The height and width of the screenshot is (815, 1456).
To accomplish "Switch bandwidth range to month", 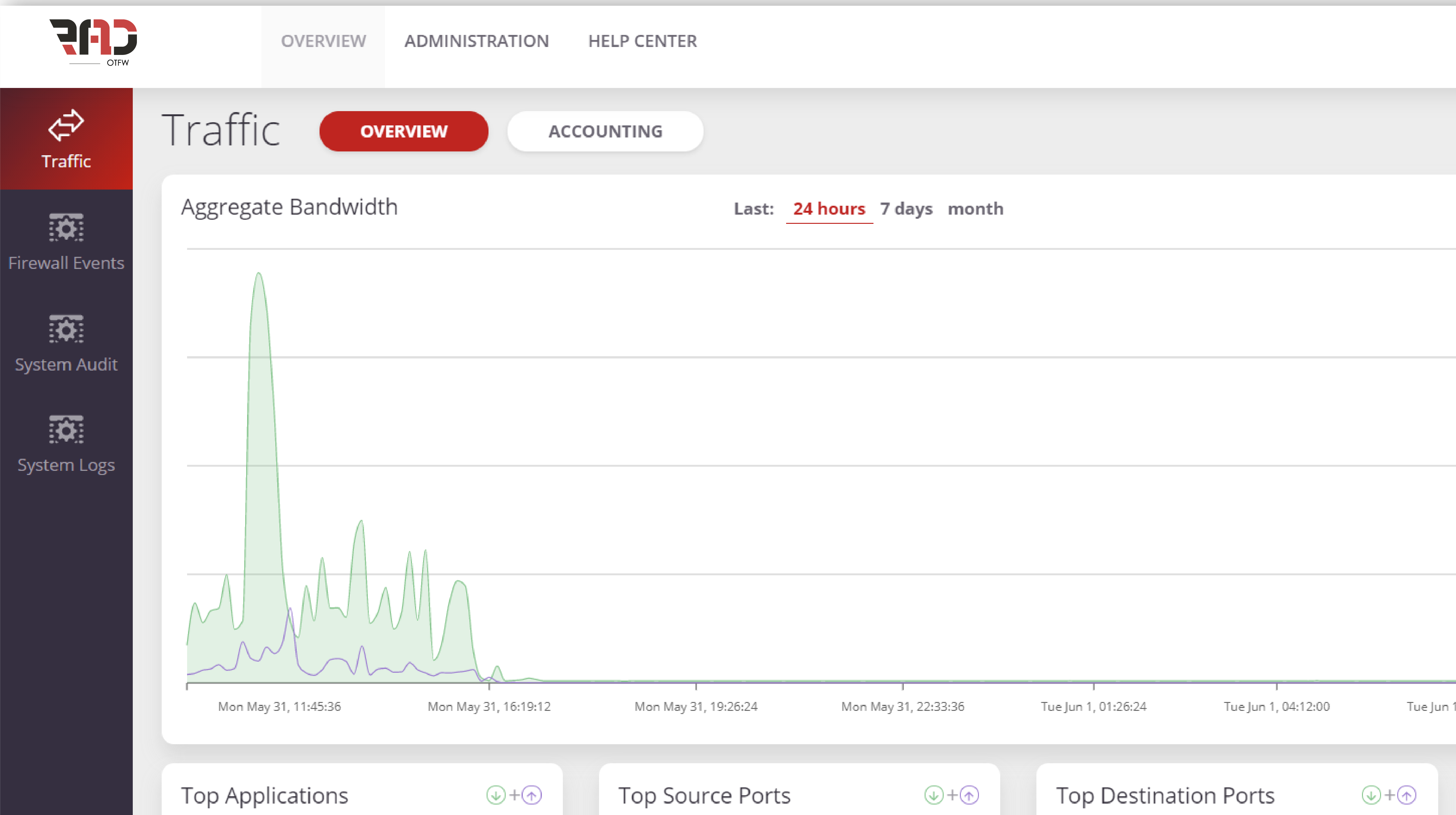I will (x=975, y=209).
